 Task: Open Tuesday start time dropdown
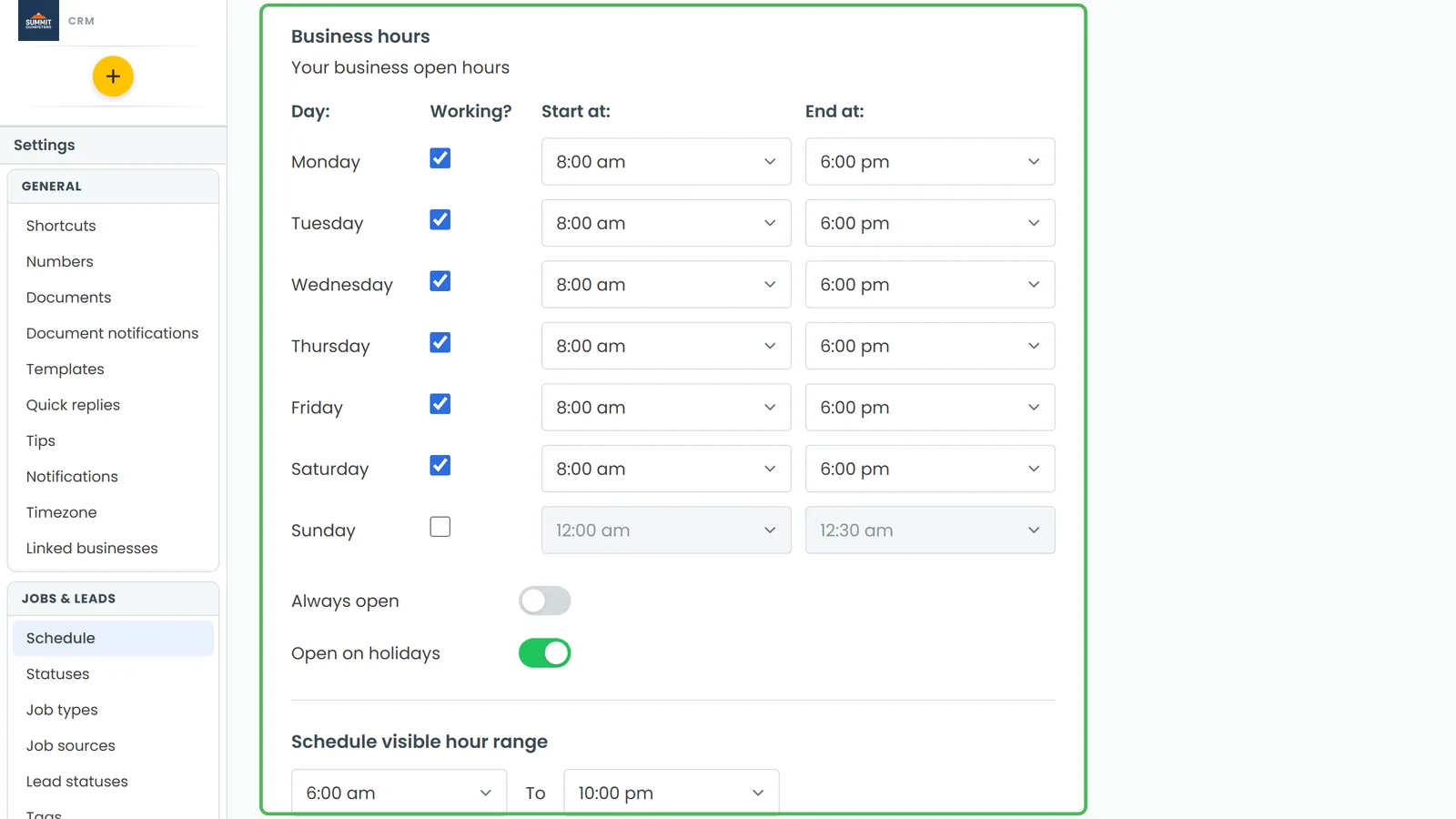tap(666, 223)
